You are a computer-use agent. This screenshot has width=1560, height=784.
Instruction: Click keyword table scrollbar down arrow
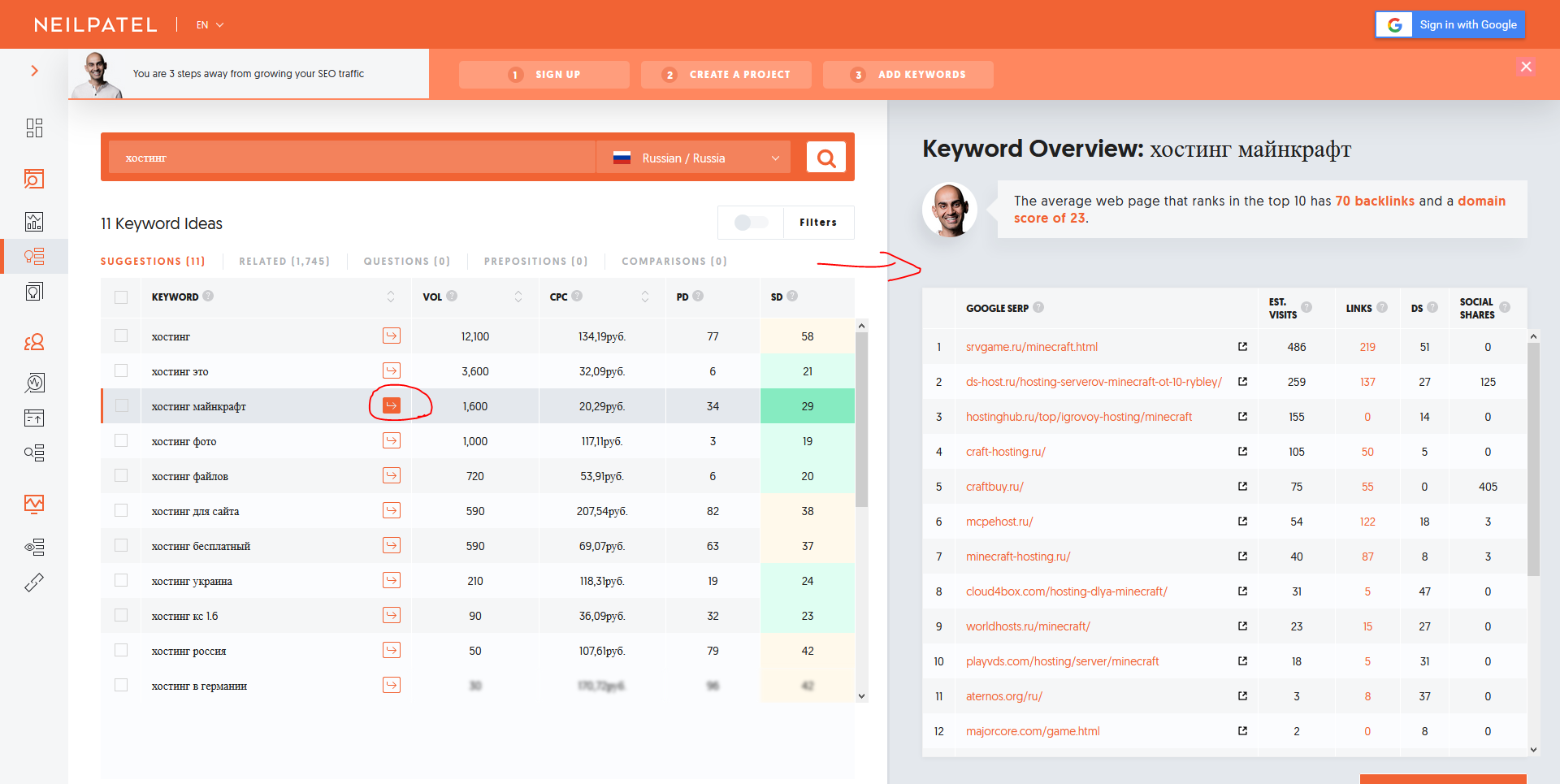point(861,696)
